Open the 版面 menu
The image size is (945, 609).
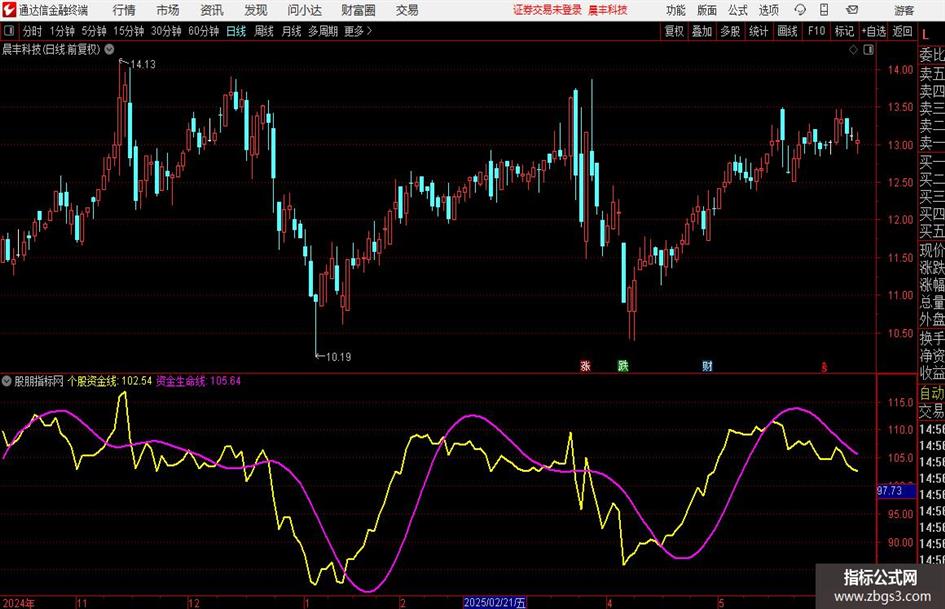coord(706,10)
